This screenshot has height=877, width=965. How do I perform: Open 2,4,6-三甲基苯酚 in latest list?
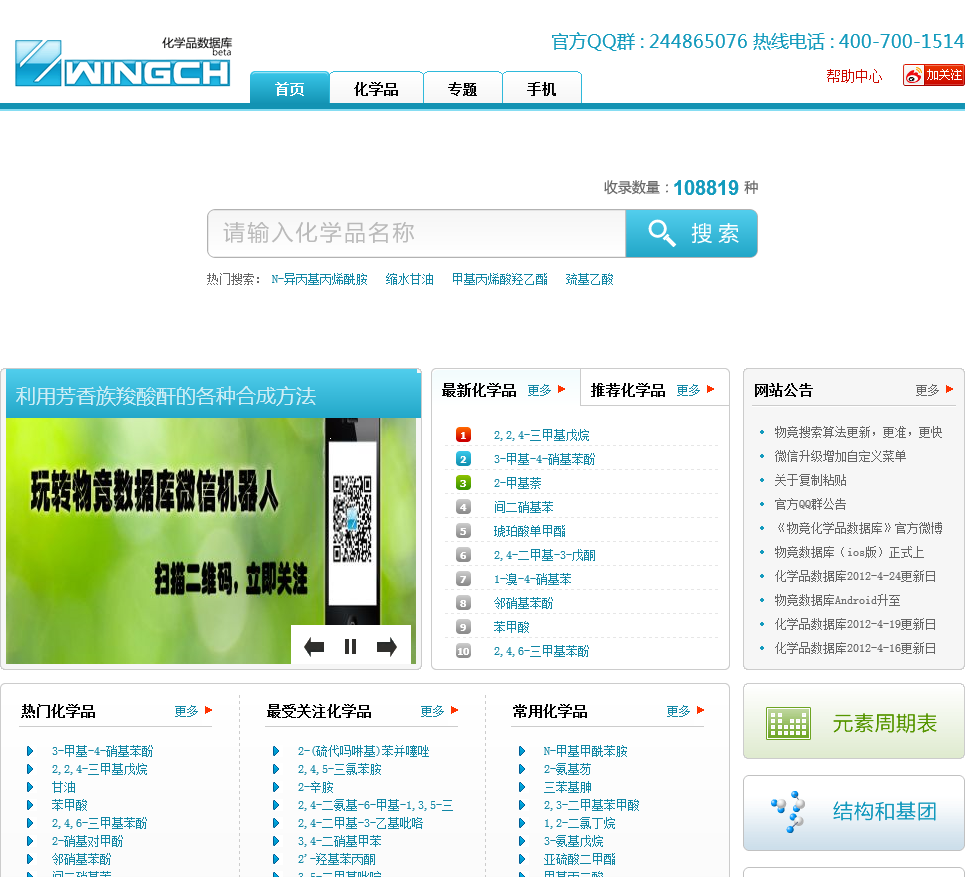(541, 651)
